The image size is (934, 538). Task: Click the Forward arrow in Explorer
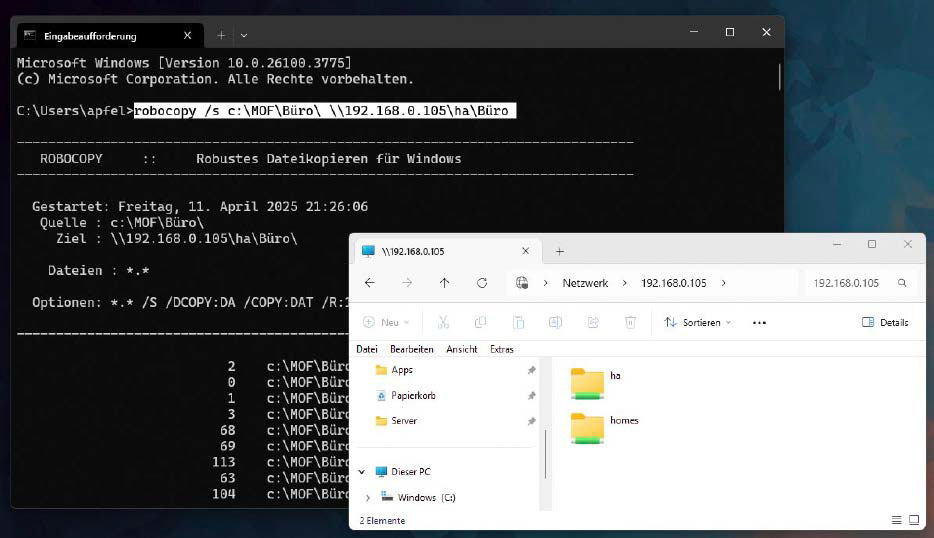click(407, 283)
